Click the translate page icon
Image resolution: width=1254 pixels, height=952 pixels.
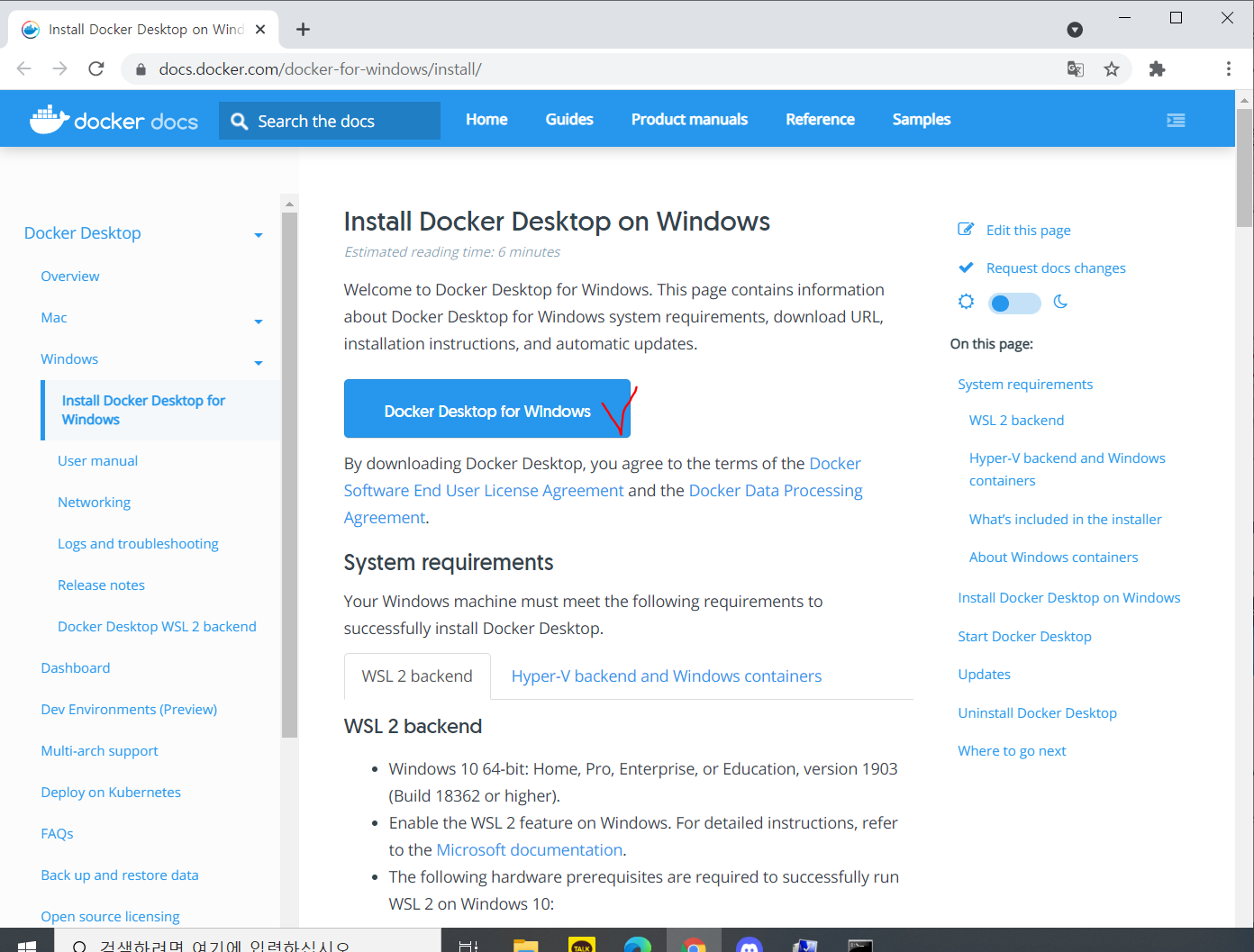[x=1075, y=69]
